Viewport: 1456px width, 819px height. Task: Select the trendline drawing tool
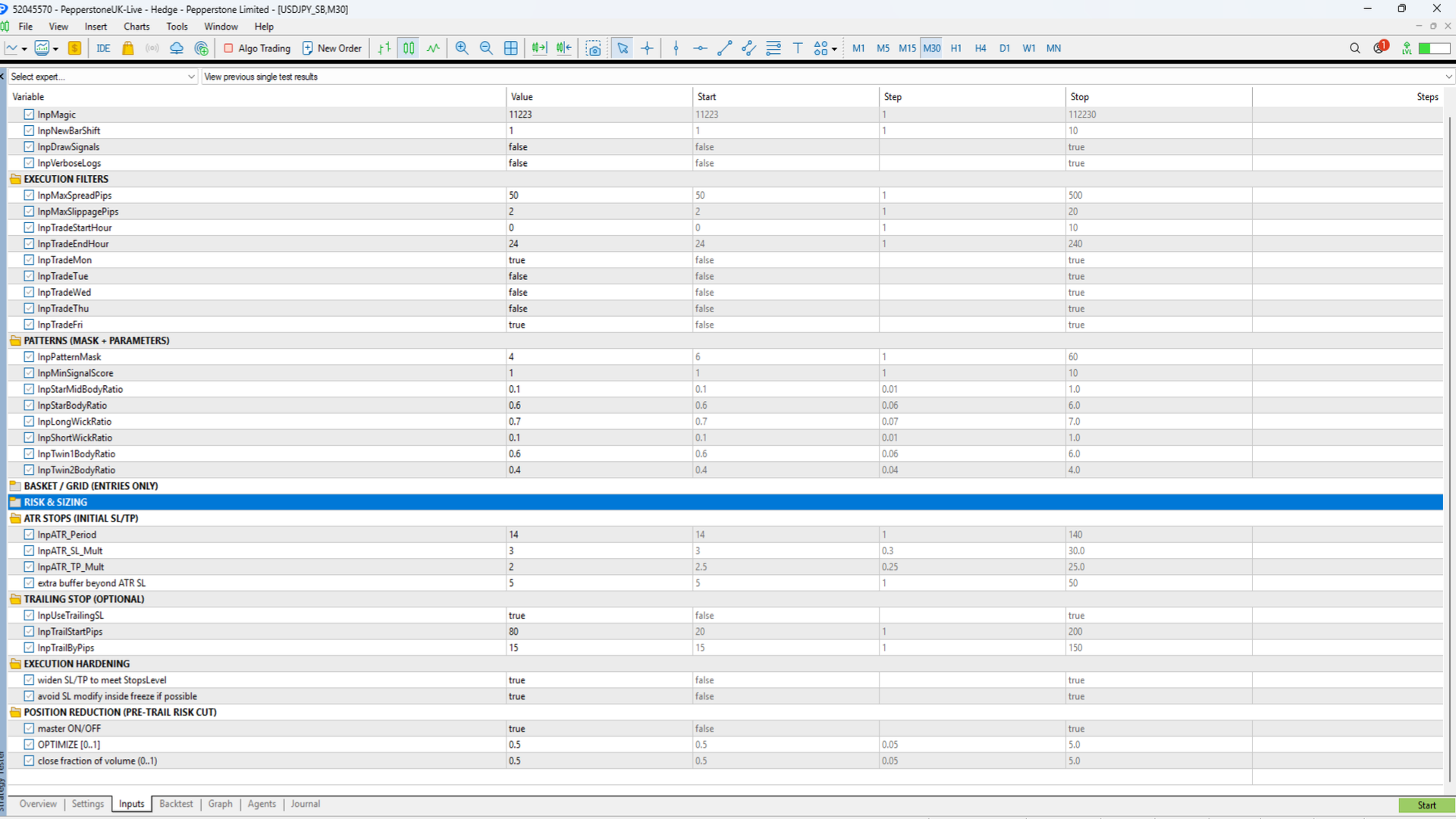(x=724, y=48)
